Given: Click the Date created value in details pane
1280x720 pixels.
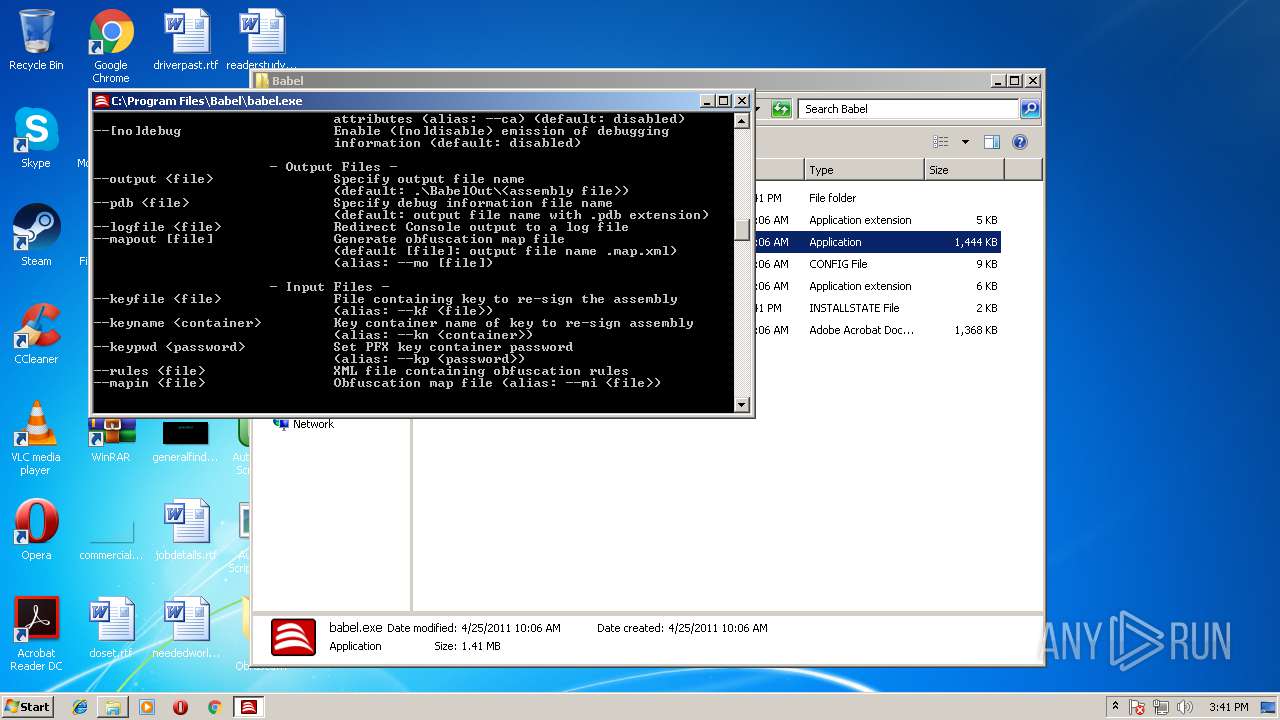Looking at the screenshot, I should [x=717, y=628].
